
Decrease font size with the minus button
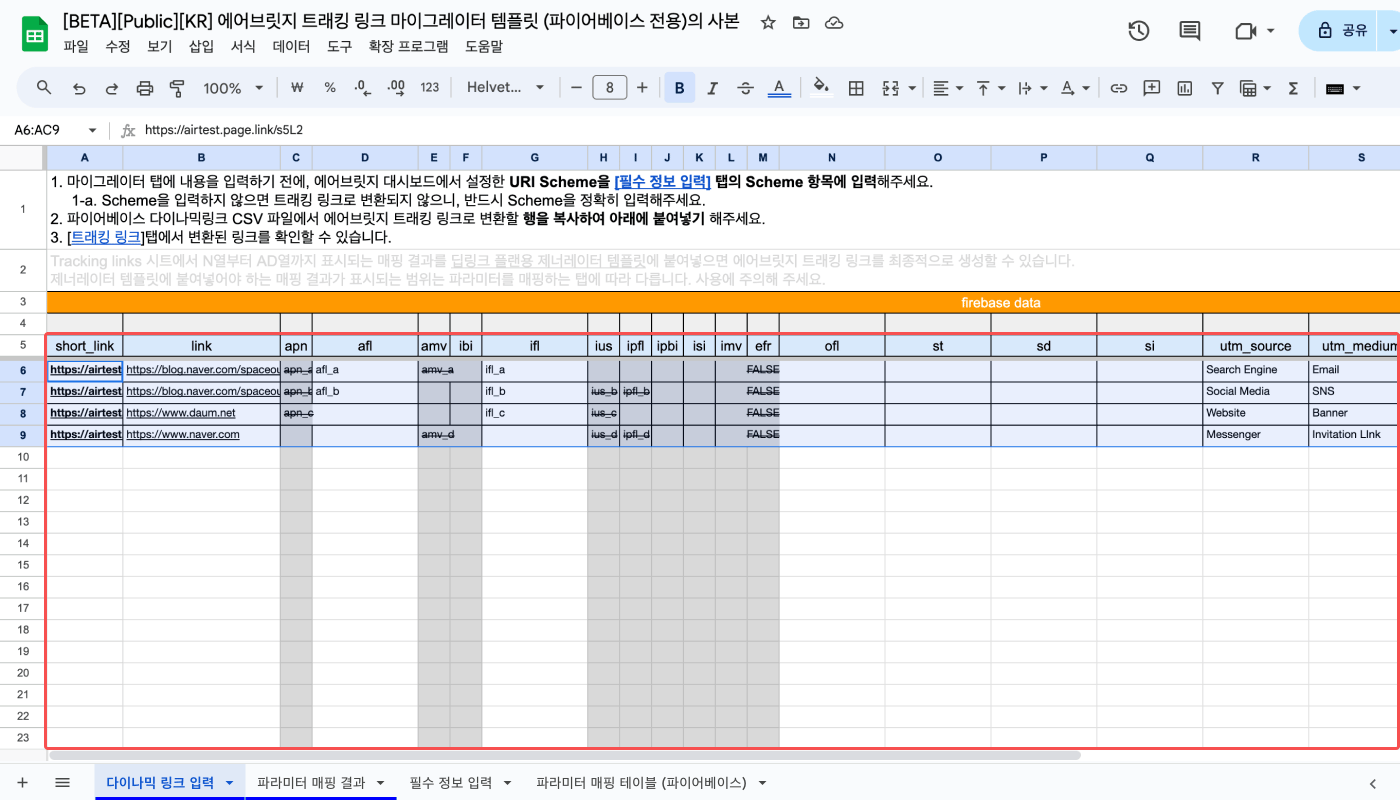point(576,88)
